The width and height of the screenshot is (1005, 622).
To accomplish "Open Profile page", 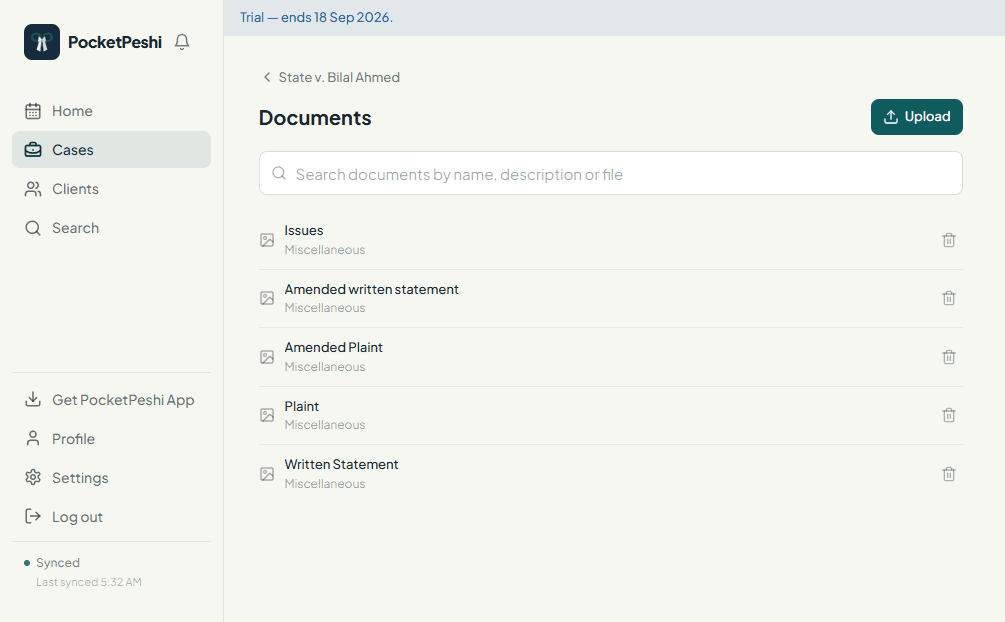I will pyautogui.click(x=111, y=439).
